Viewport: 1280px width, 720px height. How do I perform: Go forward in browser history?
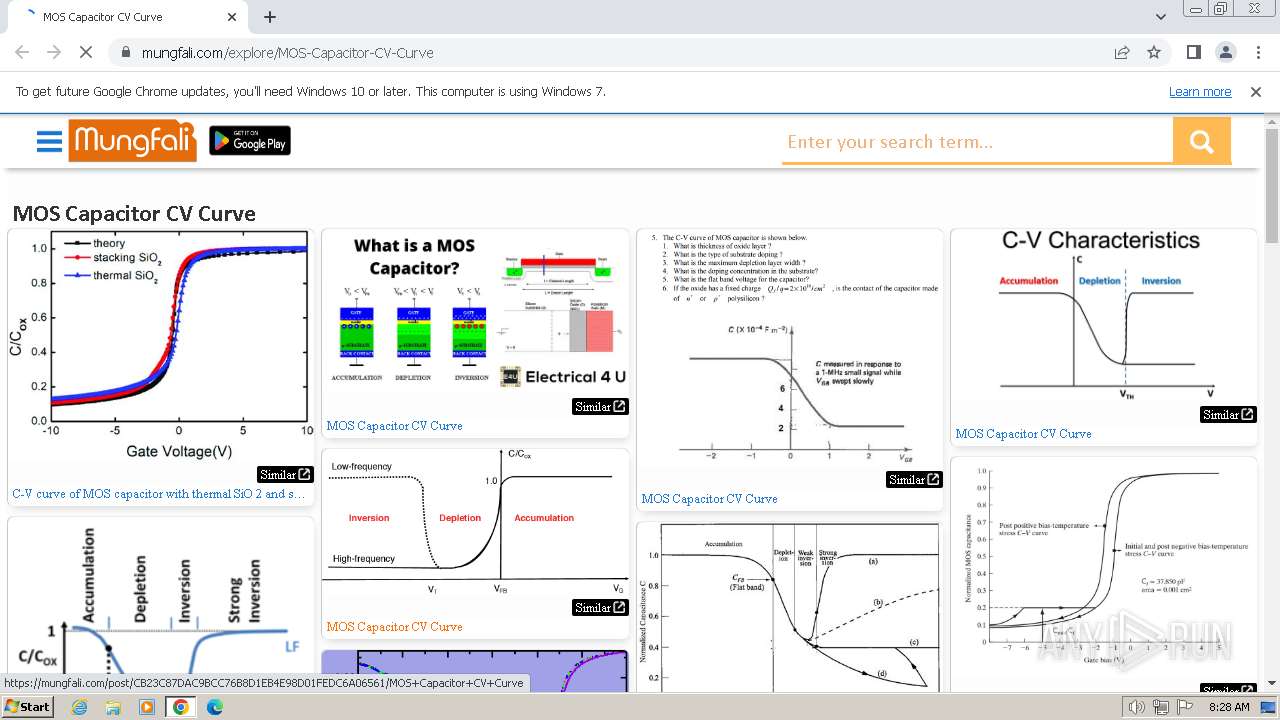54,52
